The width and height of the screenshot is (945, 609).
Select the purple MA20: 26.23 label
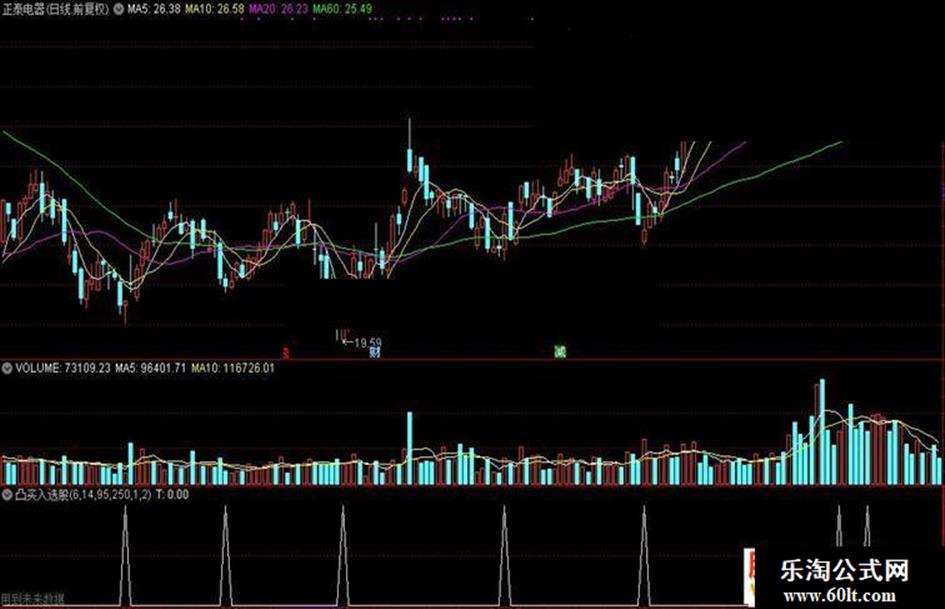(278, 9)
